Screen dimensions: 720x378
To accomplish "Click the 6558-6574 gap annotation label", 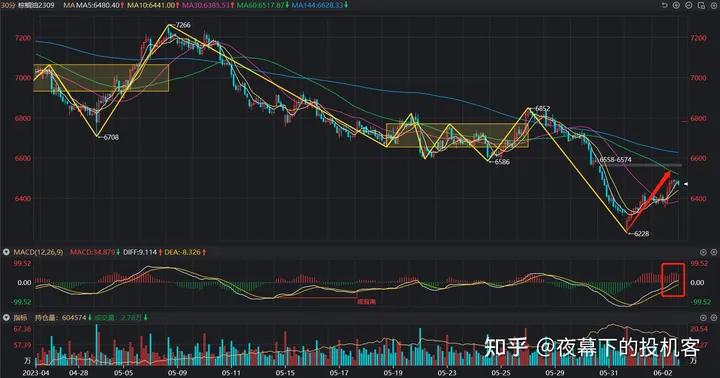I will pyautogui.click(x=615, y=159).
